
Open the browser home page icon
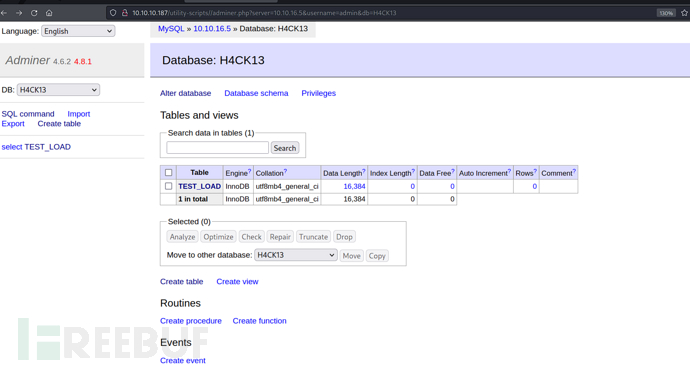(49, 13)
